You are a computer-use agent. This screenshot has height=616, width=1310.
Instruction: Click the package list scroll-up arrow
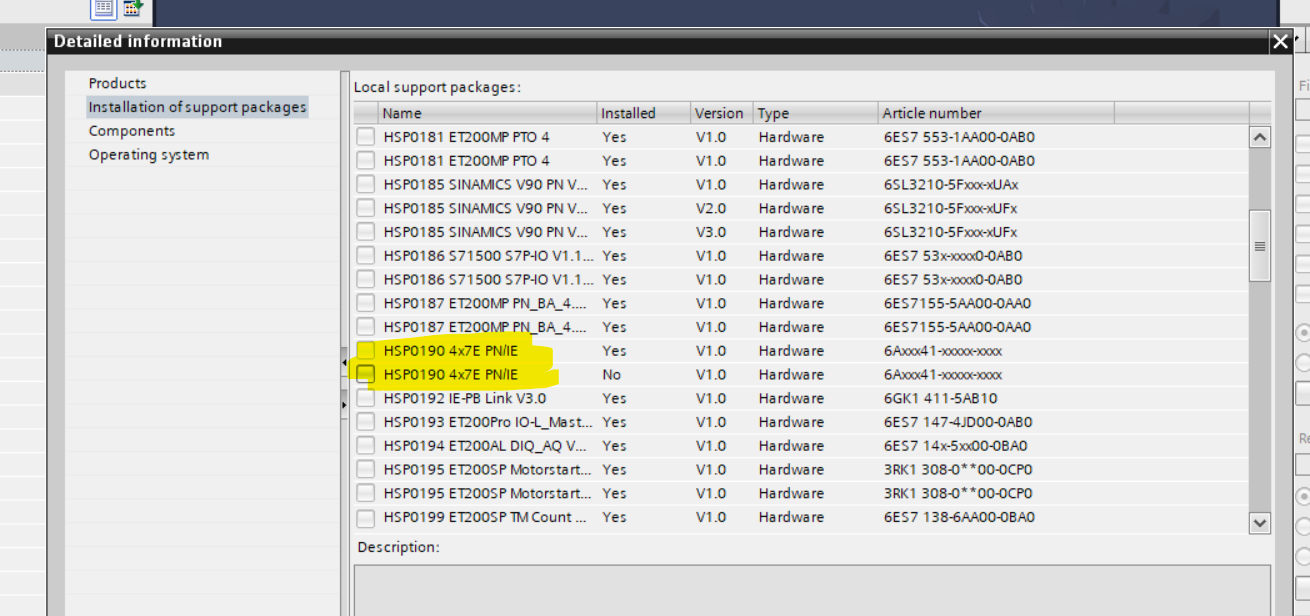pos(1260,137)
